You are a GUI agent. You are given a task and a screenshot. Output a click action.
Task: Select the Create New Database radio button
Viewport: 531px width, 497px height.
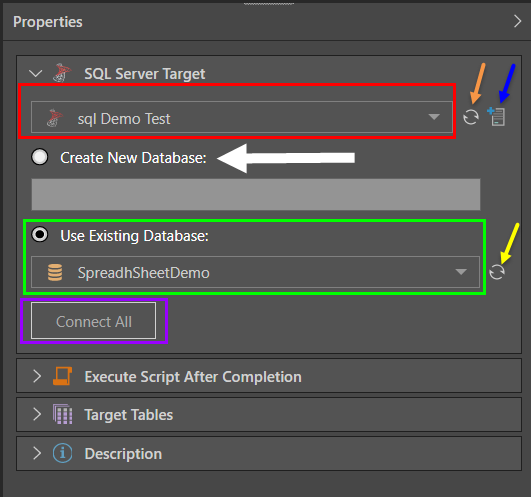tap(40, 157)
